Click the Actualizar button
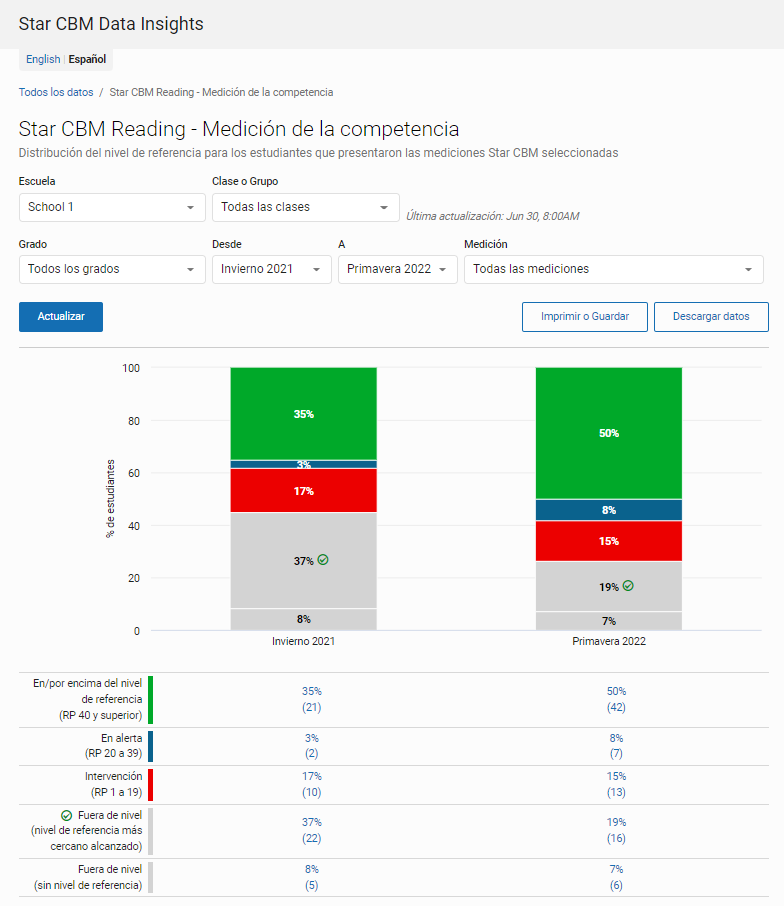 [61, 317]
